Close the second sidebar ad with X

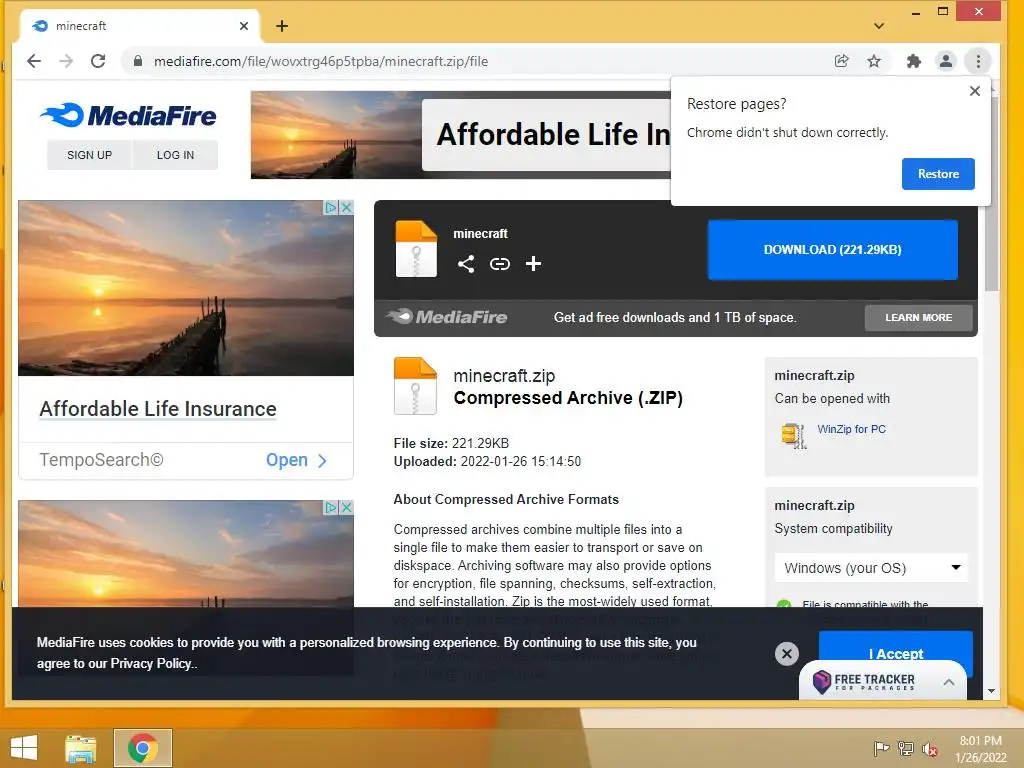click(347, 507)
